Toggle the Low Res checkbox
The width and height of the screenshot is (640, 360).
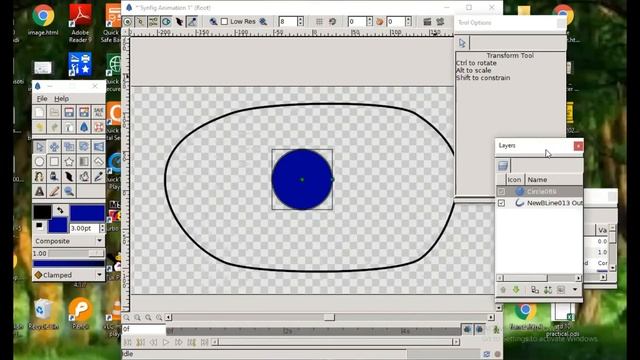tap(224, 22)
